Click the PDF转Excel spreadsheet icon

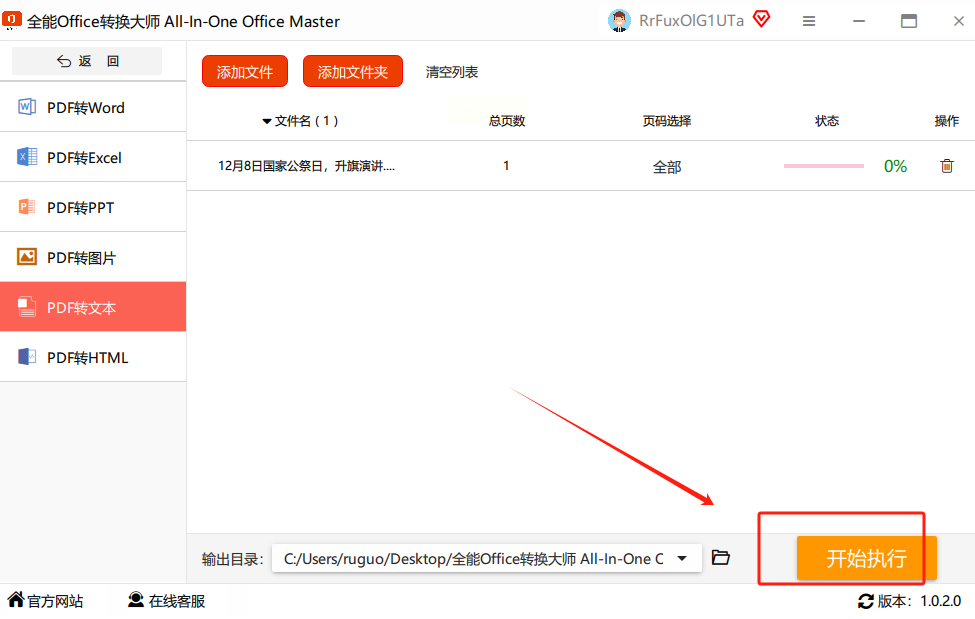(27, 157)
